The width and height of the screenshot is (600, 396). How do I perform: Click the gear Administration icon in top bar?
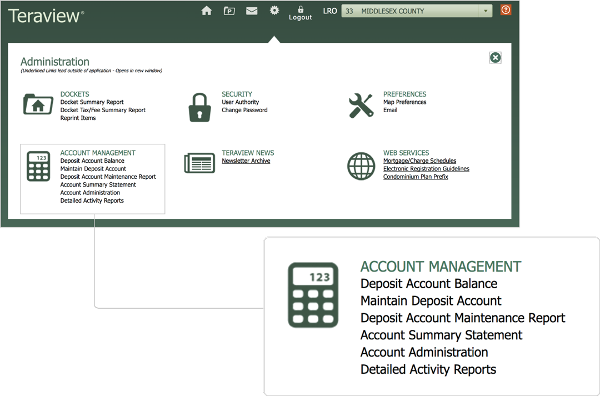pyautogui.click(x=274, y=10)
